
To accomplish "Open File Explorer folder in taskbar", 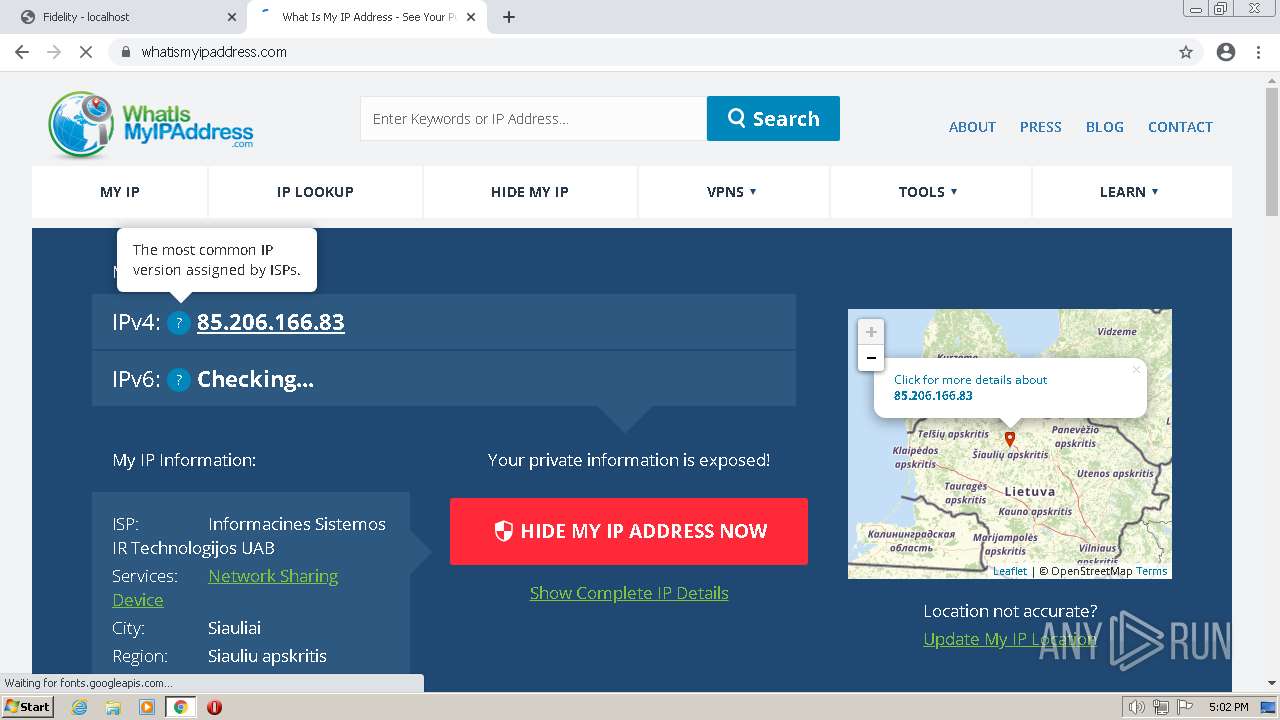I will 113,707.
